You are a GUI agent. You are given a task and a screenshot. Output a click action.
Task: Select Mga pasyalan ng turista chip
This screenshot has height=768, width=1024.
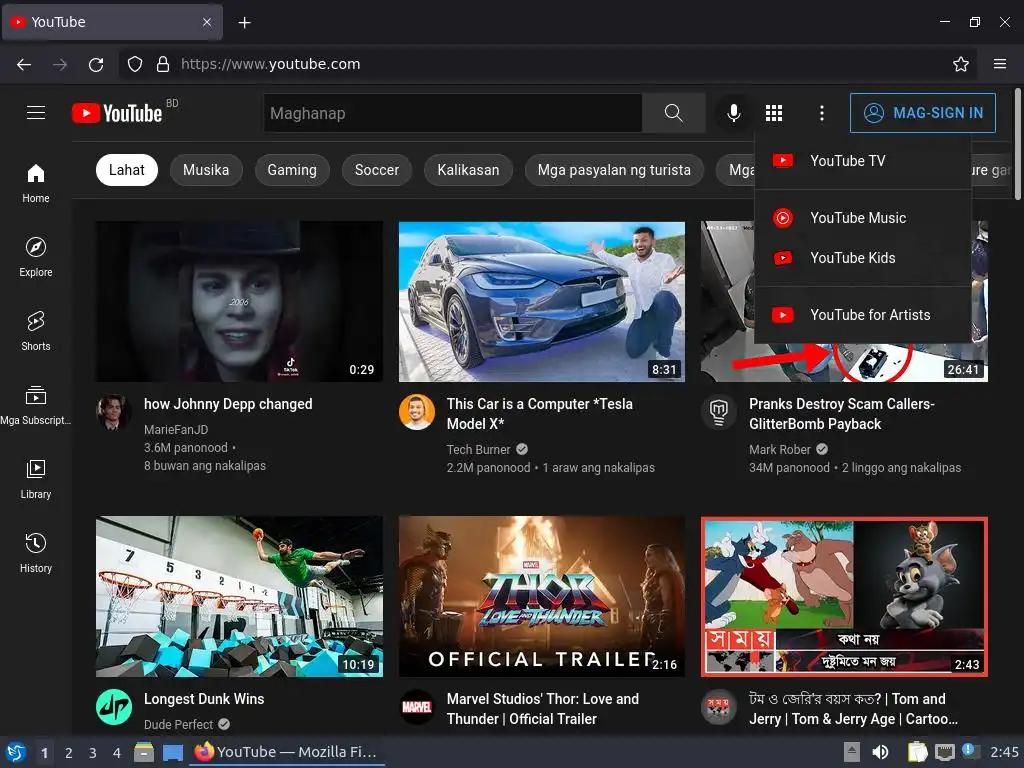pos(614,170)
